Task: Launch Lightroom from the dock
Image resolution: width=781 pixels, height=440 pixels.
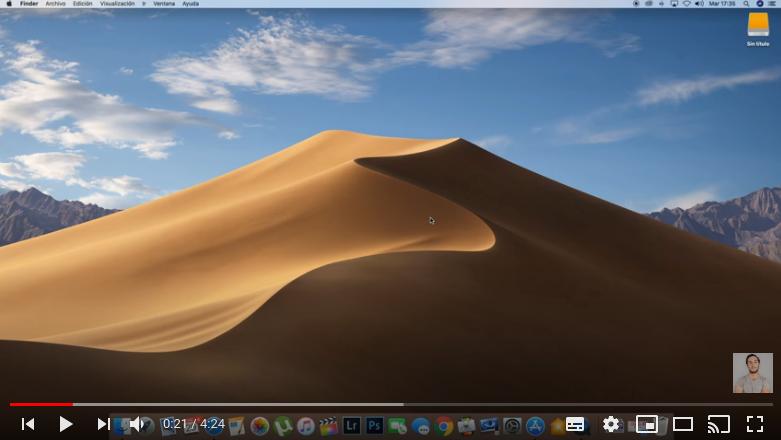Action: pos(352,426)
